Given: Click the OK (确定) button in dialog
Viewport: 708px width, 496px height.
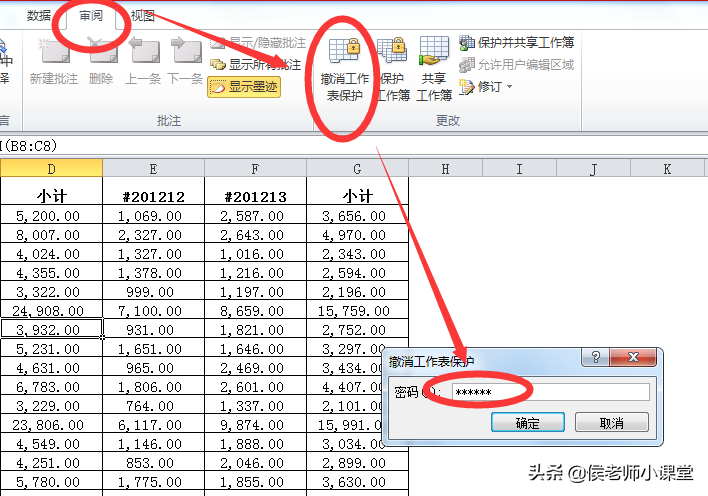Looking at the screenshot, I should point(528,422).
